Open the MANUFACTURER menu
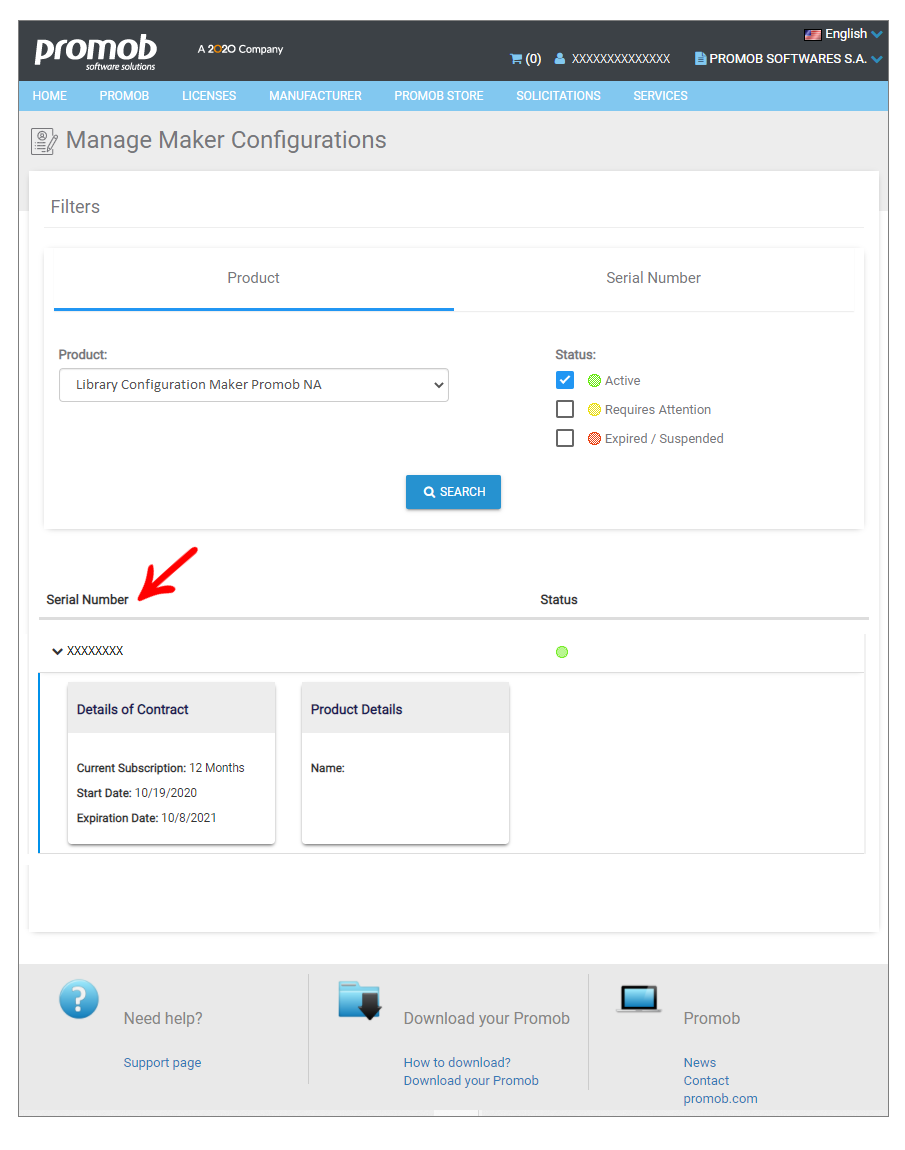The width and height of the screenshot is (905, 1150). (x=315, y=96)
